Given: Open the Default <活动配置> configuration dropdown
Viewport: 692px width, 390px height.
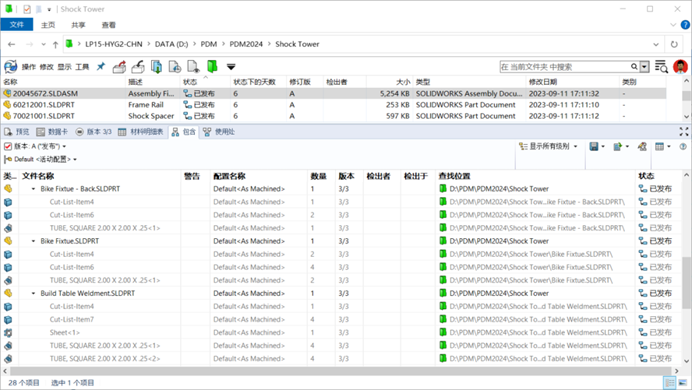Looking at the screenshot, I should pos(40,159).
